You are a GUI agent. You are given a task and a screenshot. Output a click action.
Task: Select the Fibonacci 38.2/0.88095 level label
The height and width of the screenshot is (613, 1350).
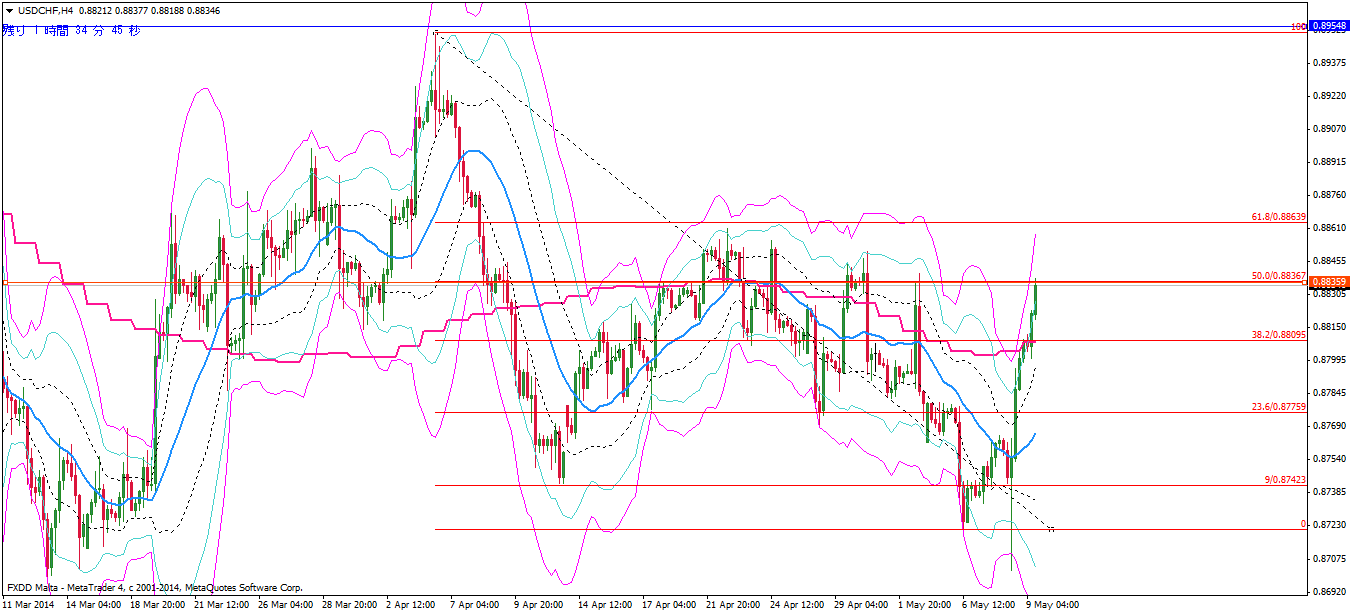pyautogui.click(x=1278, y=335)
